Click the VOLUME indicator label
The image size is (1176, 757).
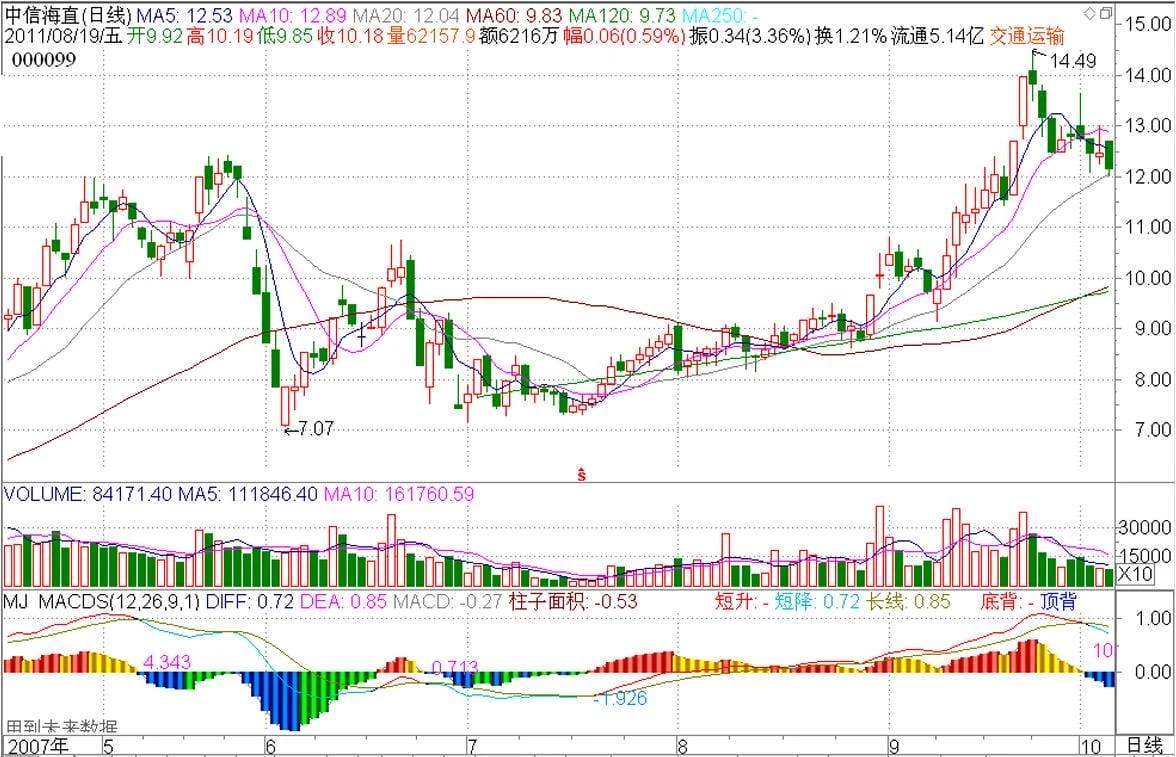coord(41,494)
